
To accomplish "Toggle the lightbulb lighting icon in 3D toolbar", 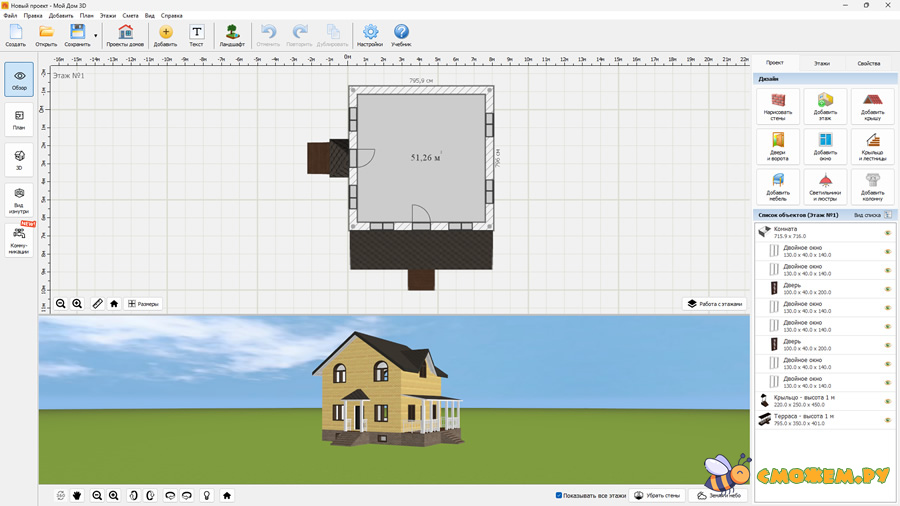I will 207,495.
